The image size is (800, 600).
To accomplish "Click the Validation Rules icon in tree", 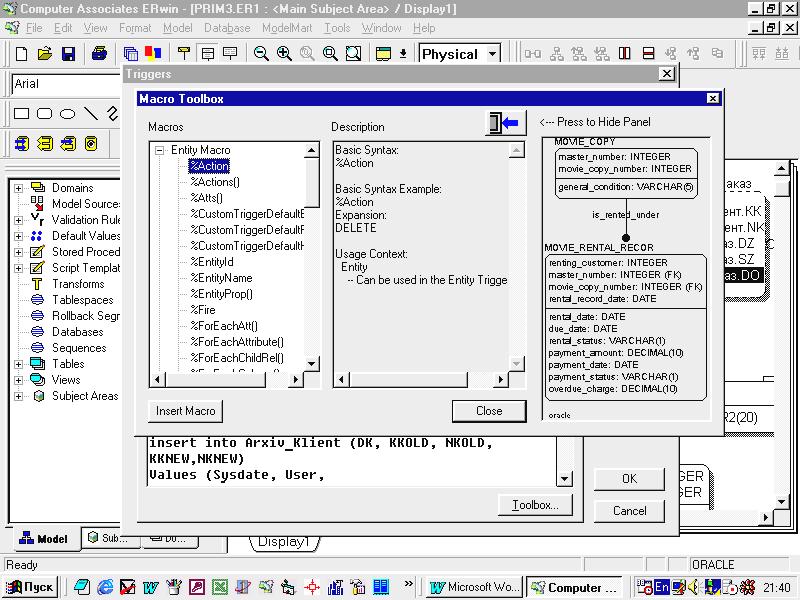I will tap(37, 219).
